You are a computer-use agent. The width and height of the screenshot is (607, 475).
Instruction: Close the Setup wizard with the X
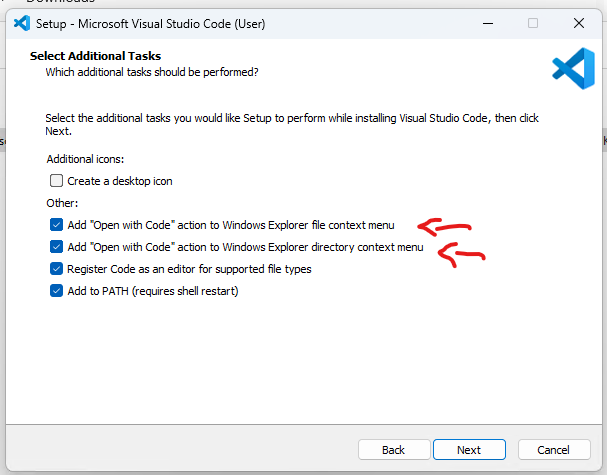click(x=579, y=22)
